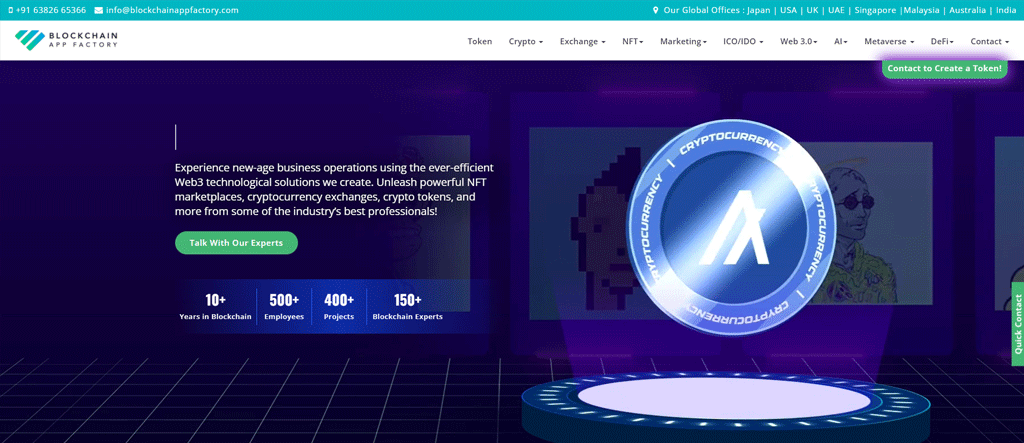Screen dimensions: 1024x443
Task: Open the DeFi dropdown menu
Action: click(x=942, y=41)
